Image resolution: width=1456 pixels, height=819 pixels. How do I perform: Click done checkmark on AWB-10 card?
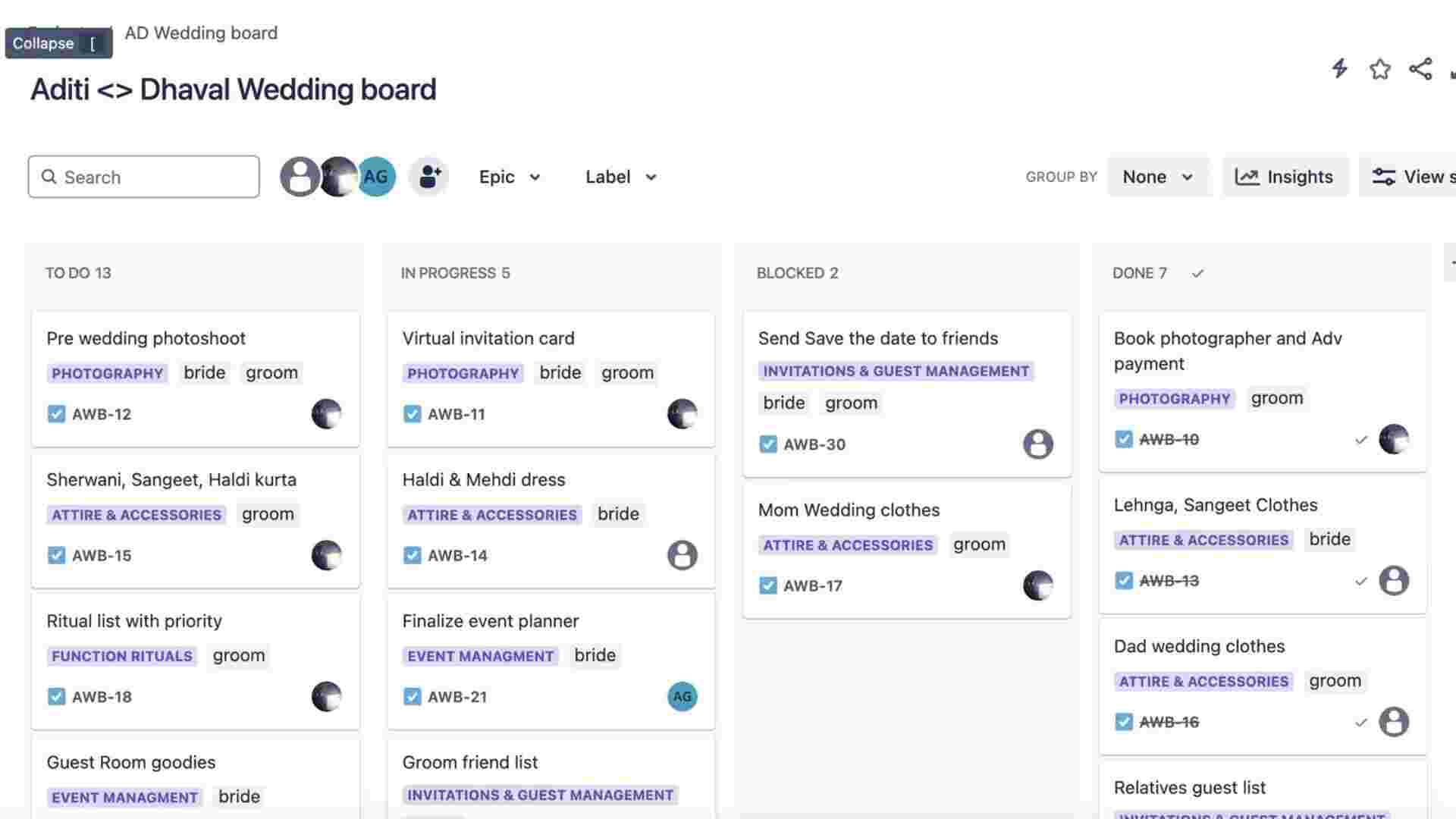(x=1361, y=440)
